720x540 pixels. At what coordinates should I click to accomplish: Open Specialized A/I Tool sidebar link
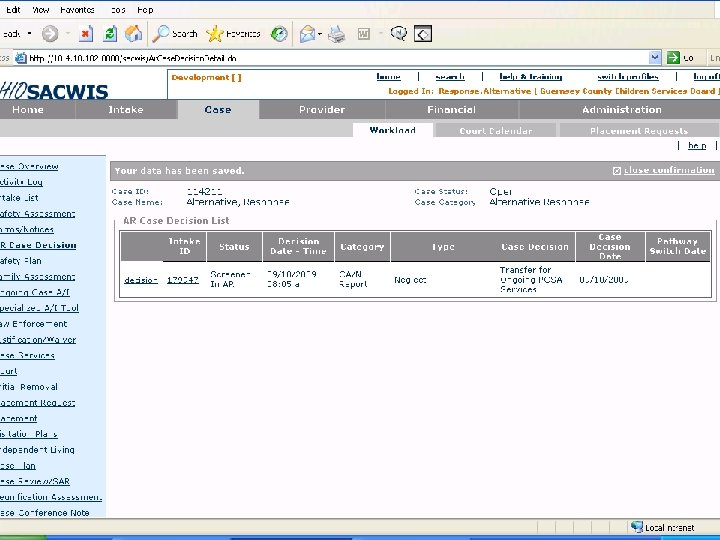[39, 308]
